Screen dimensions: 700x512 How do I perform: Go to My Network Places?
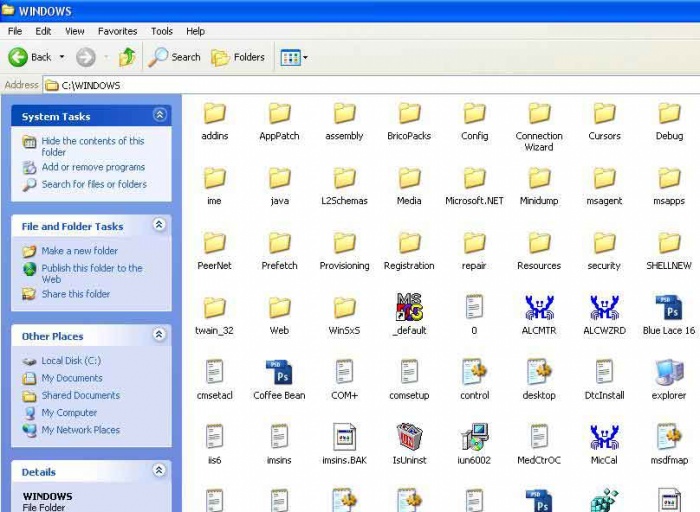(80, 430)
